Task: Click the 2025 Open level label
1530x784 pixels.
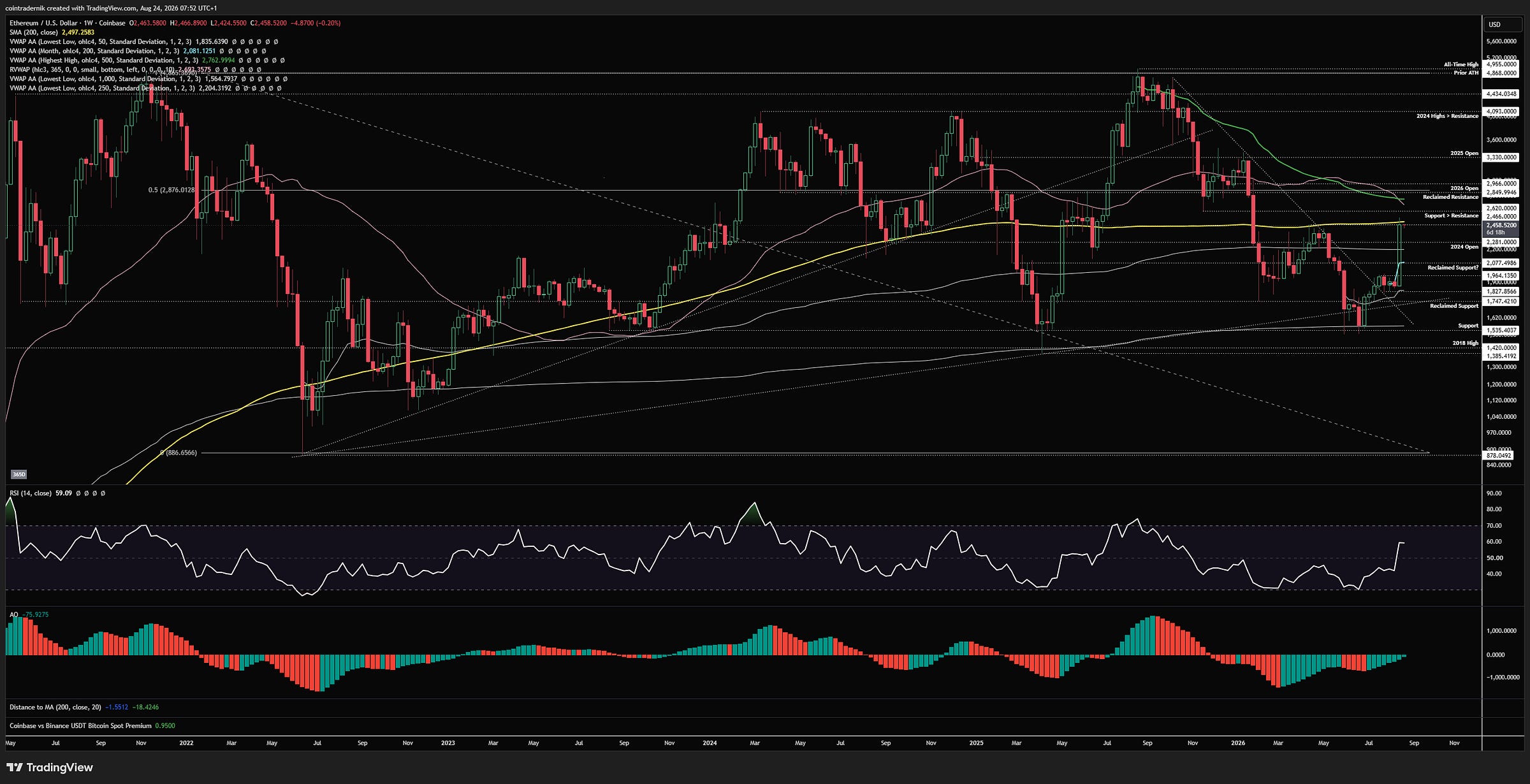Action: click(x=1464, y=154)
